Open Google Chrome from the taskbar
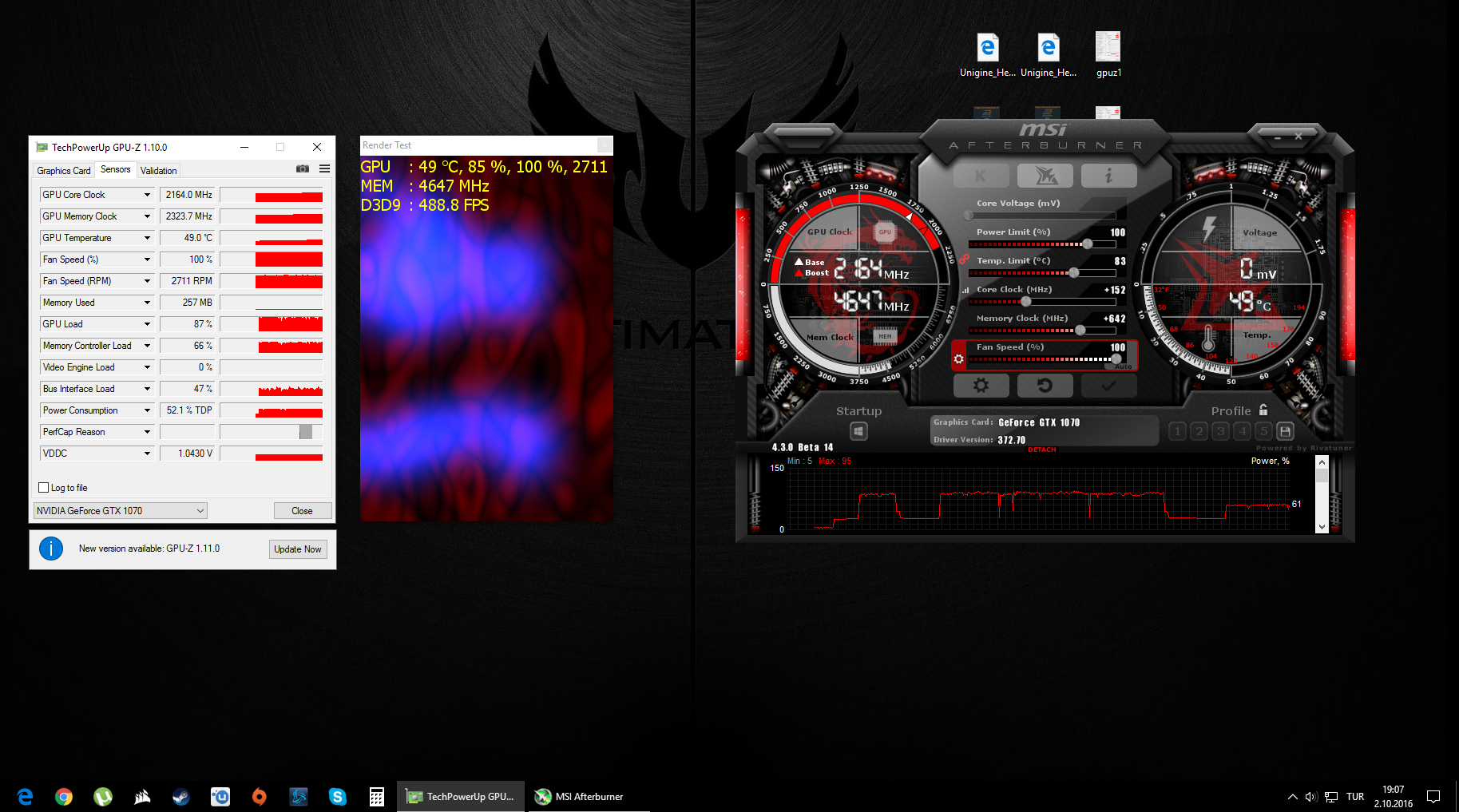This screenshot has height=812, width=1459. (64, 796)
